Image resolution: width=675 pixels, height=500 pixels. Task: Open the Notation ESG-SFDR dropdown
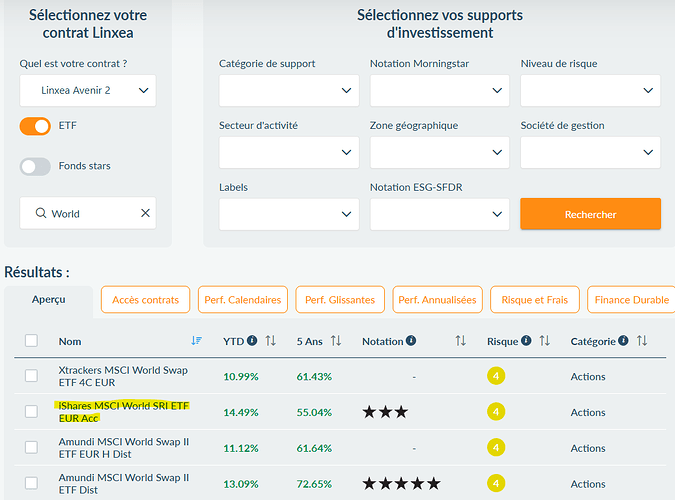[x=440, y=214]
